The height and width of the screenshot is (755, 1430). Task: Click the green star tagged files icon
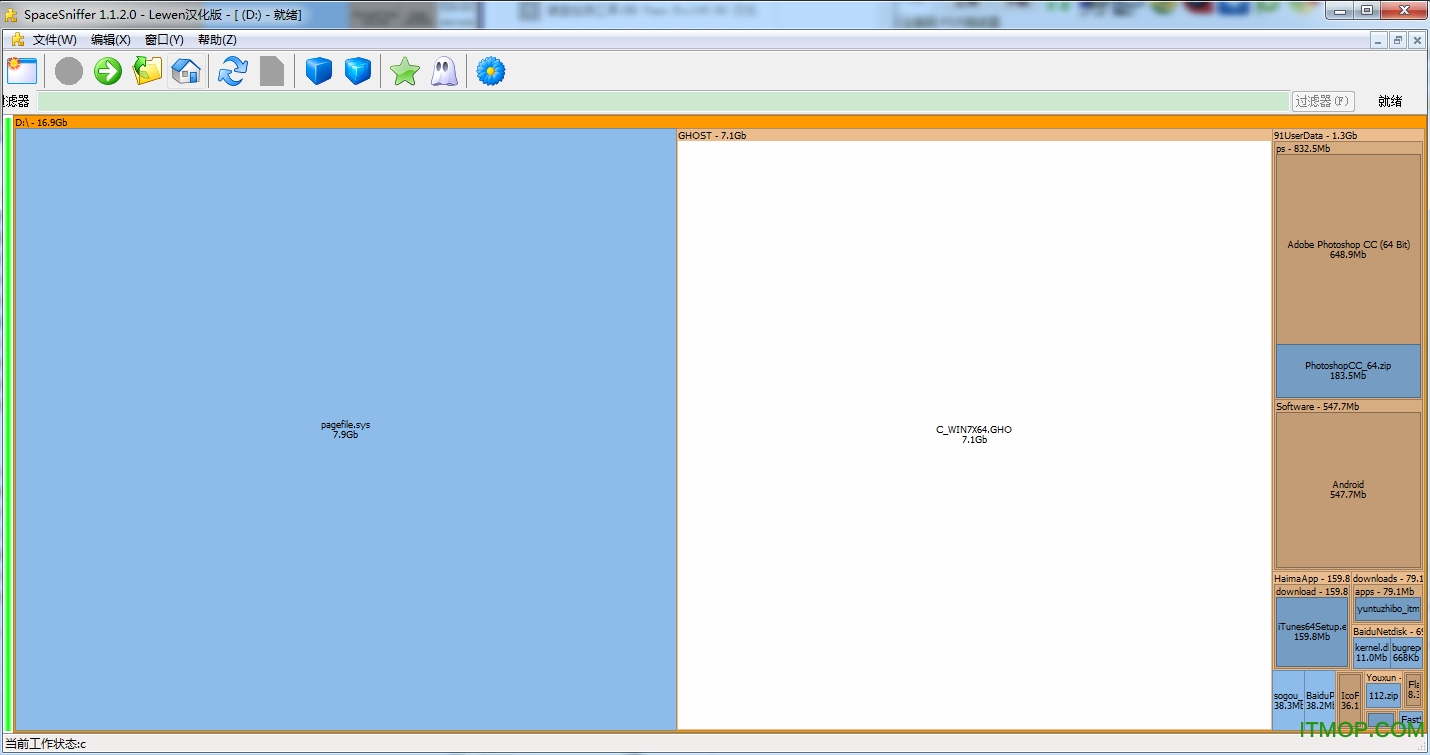point(405,71)
